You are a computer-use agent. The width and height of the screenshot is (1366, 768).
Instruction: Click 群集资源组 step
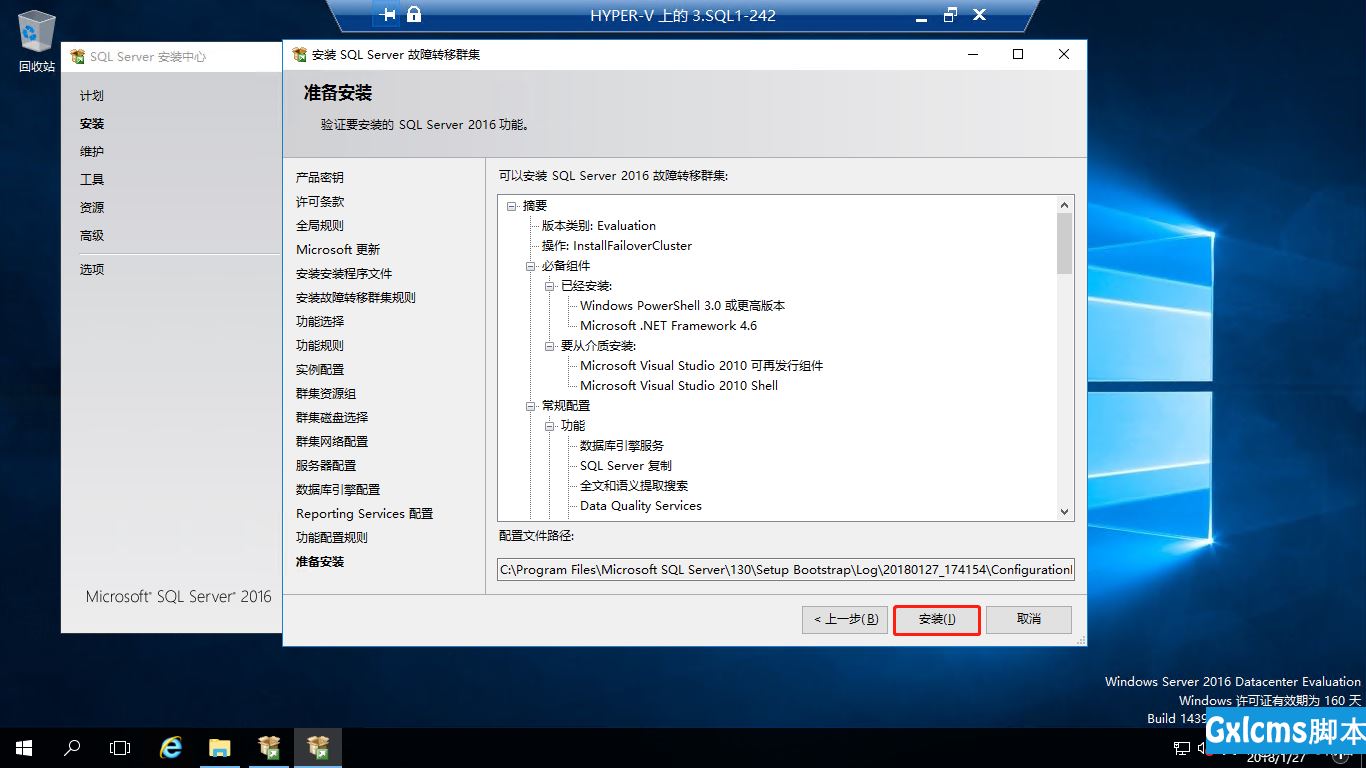326,393
